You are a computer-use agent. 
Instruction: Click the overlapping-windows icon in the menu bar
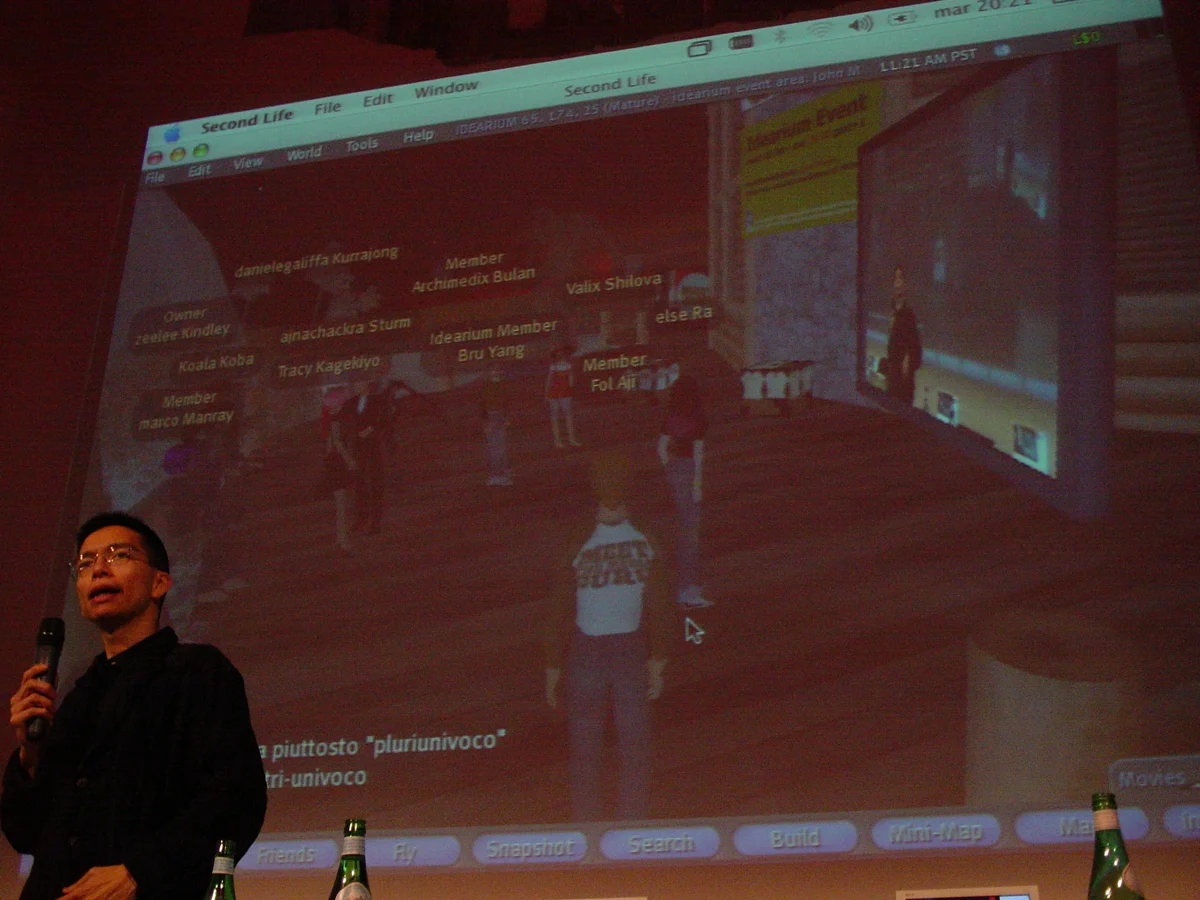tap(700, 47)
